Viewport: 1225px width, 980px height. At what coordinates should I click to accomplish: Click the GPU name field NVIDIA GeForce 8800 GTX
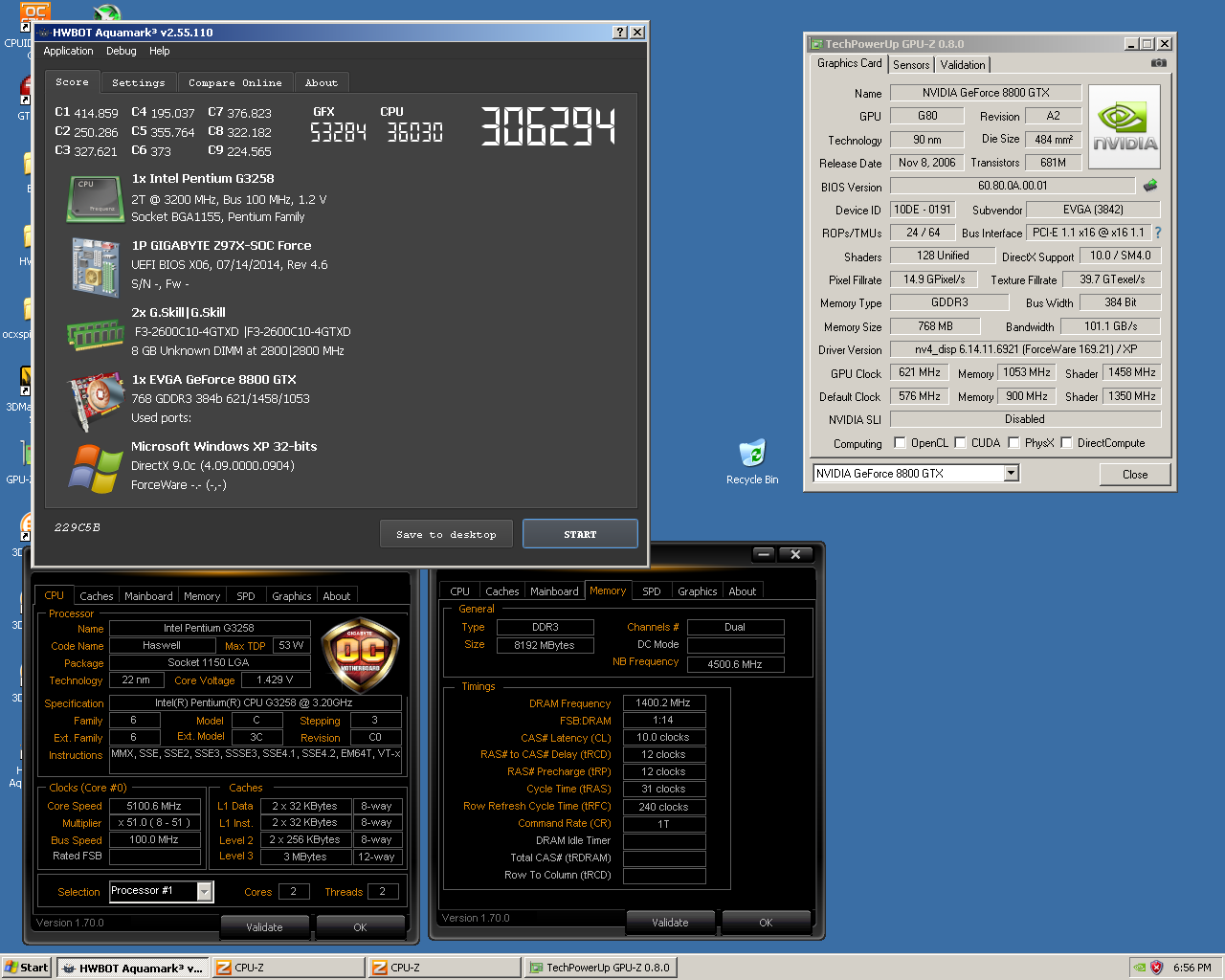point(986,93)
